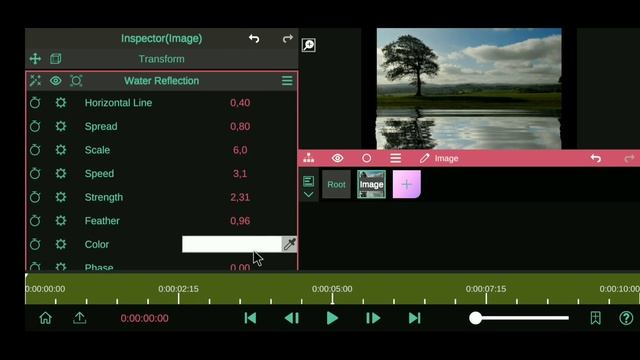Select the Image layer thumbnail
This screenshot has width=640, height=360.
click(371, 184)
